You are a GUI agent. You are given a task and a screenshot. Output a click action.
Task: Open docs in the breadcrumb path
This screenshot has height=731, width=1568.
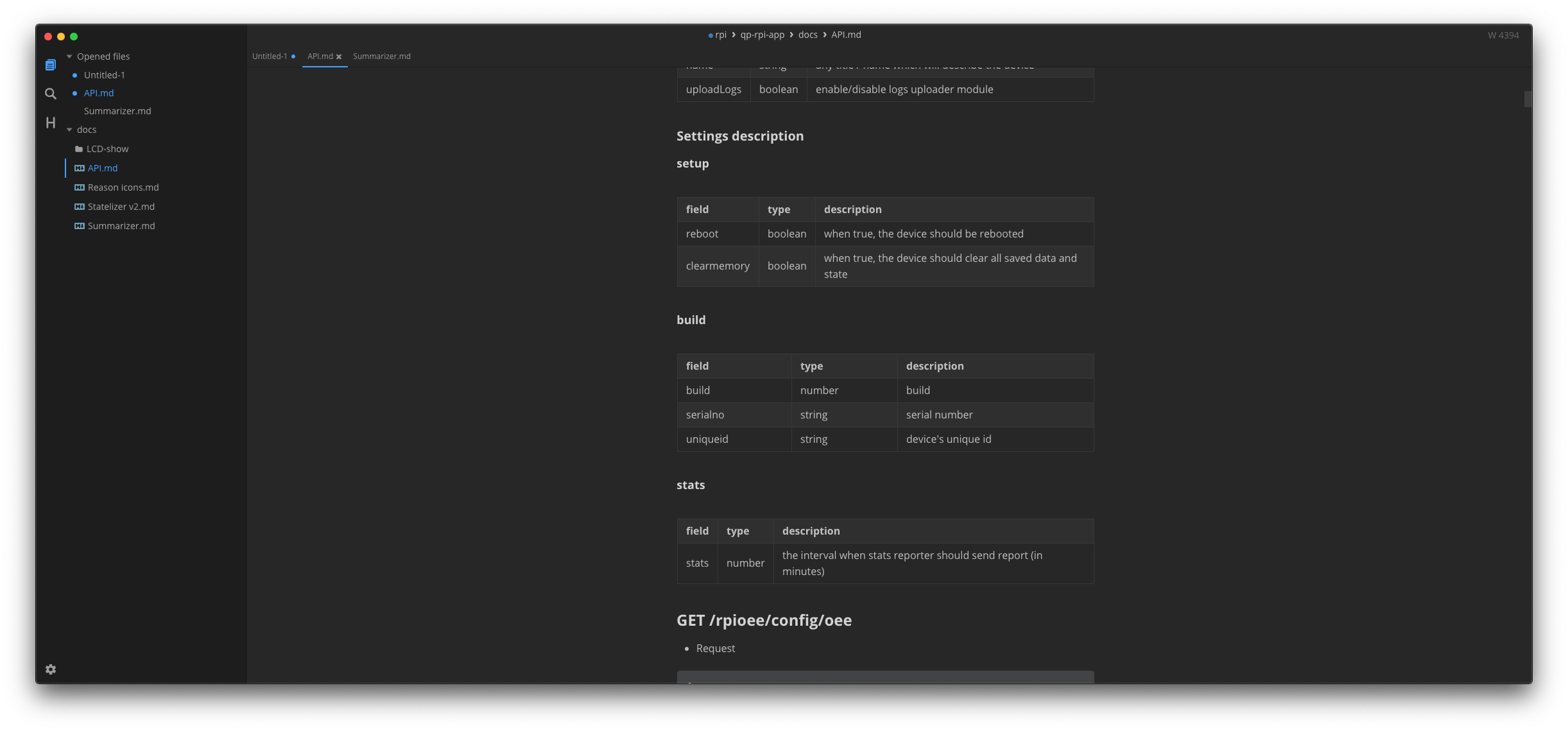(x=808, y=35)
